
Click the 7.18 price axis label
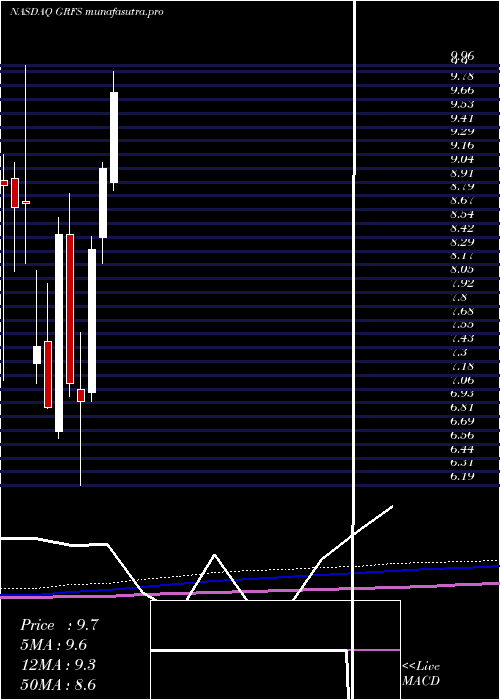[x=462, y=366]
